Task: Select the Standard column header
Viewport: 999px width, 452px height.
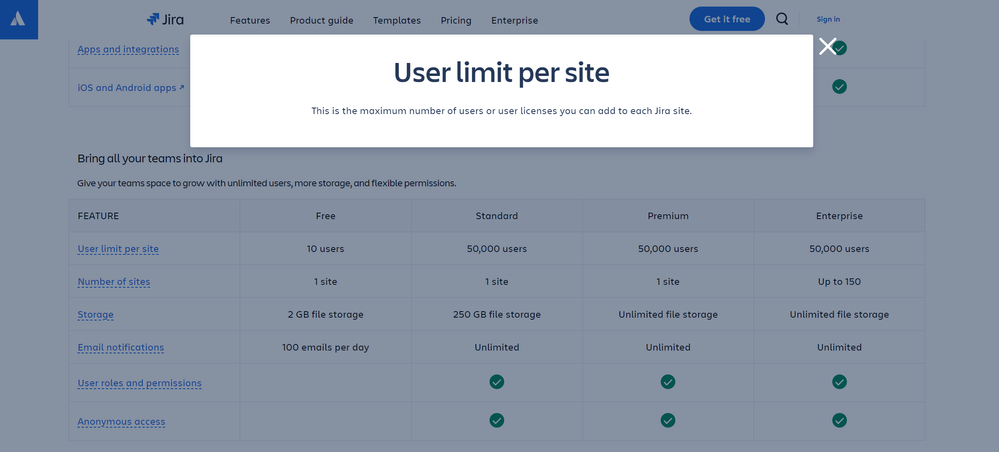Action: tap(496, 215)
